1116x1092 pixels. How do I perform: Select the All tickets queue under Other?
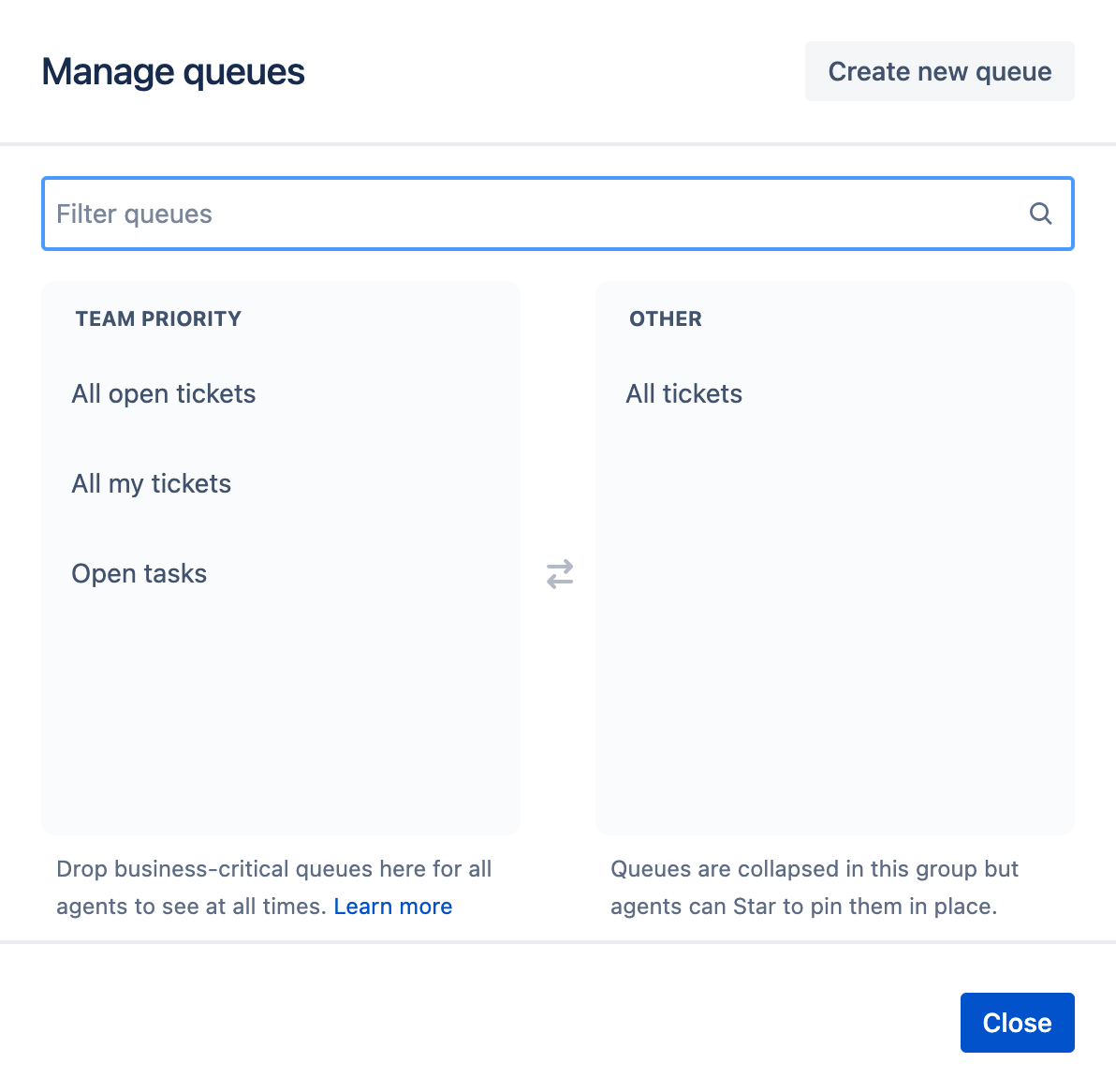pos(684,393)
